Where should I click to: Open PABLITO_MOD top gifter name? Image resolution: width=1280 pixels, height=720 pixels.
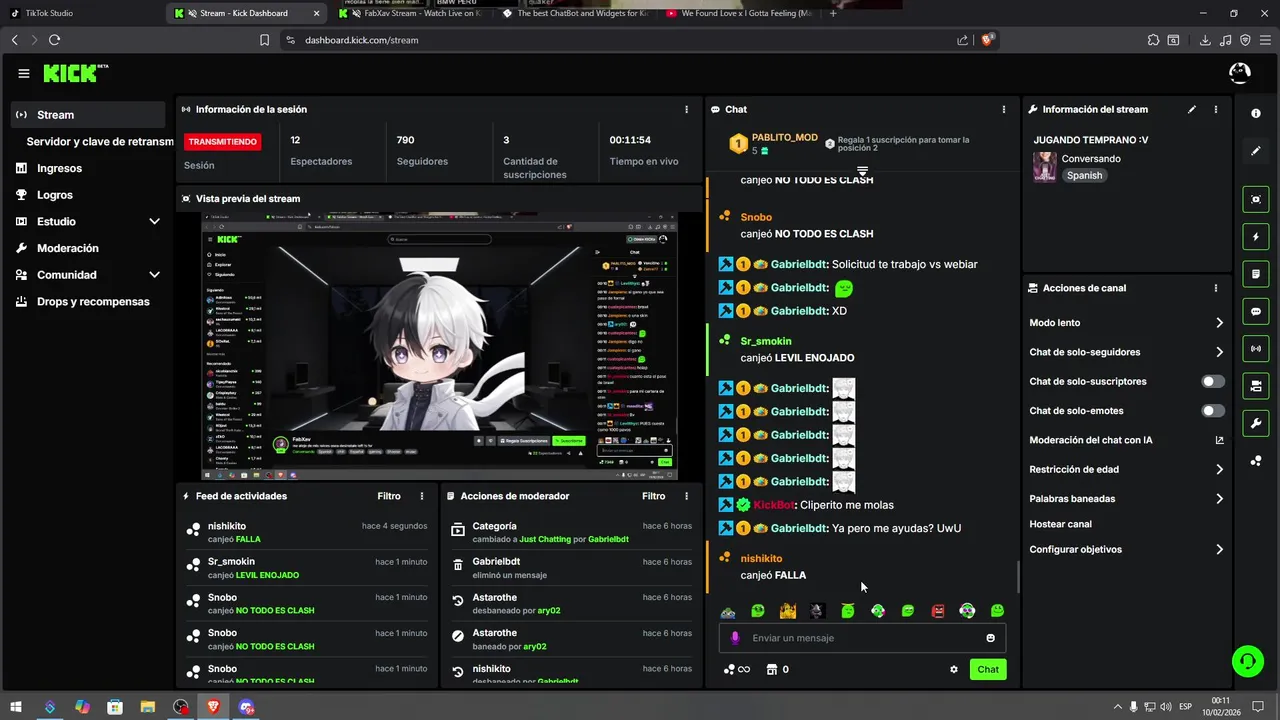pyautogui.click(x=784, y=137)
